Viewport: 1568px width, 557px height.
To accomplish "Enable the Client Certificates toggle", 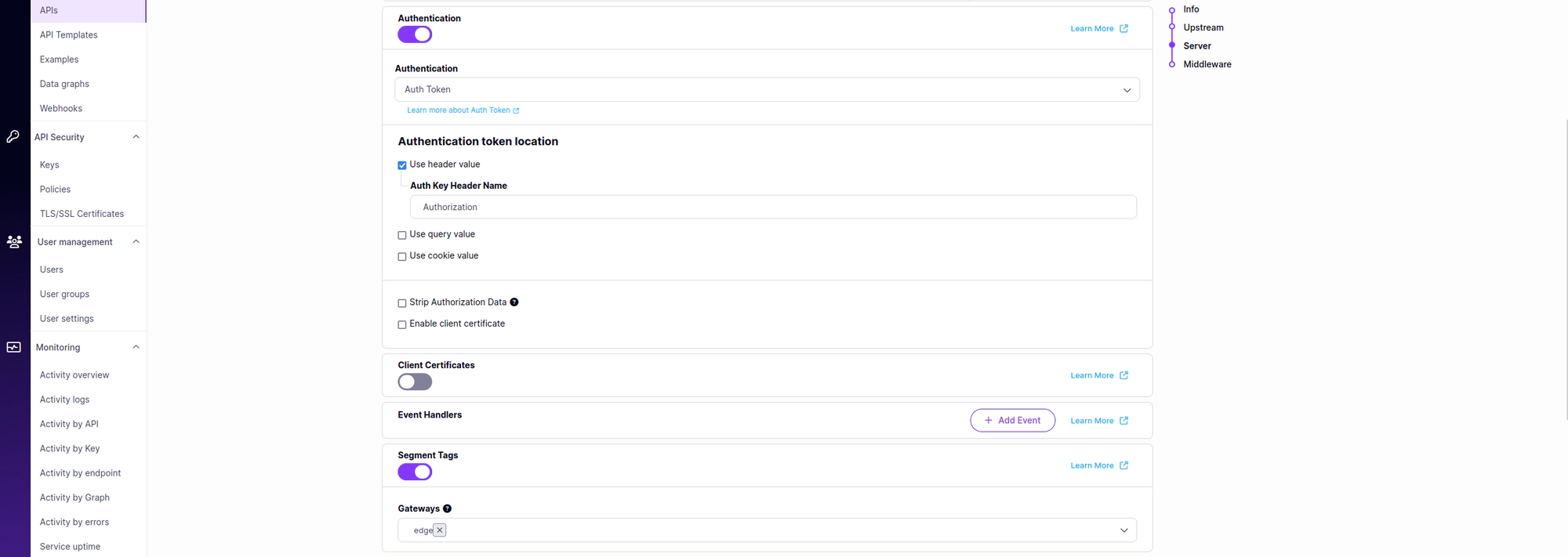I will [415, 382].
